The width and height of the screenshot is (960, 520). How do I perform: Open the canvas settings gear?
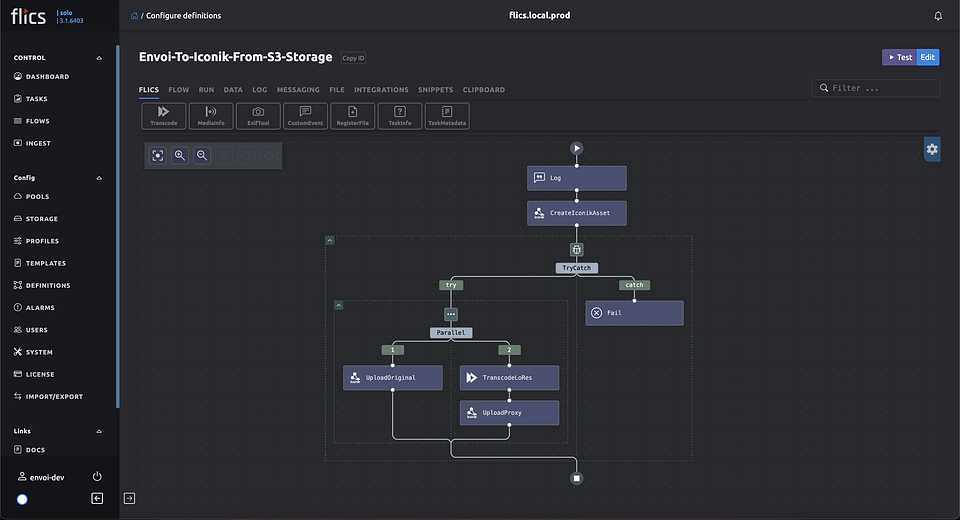[x=932, y=149]
